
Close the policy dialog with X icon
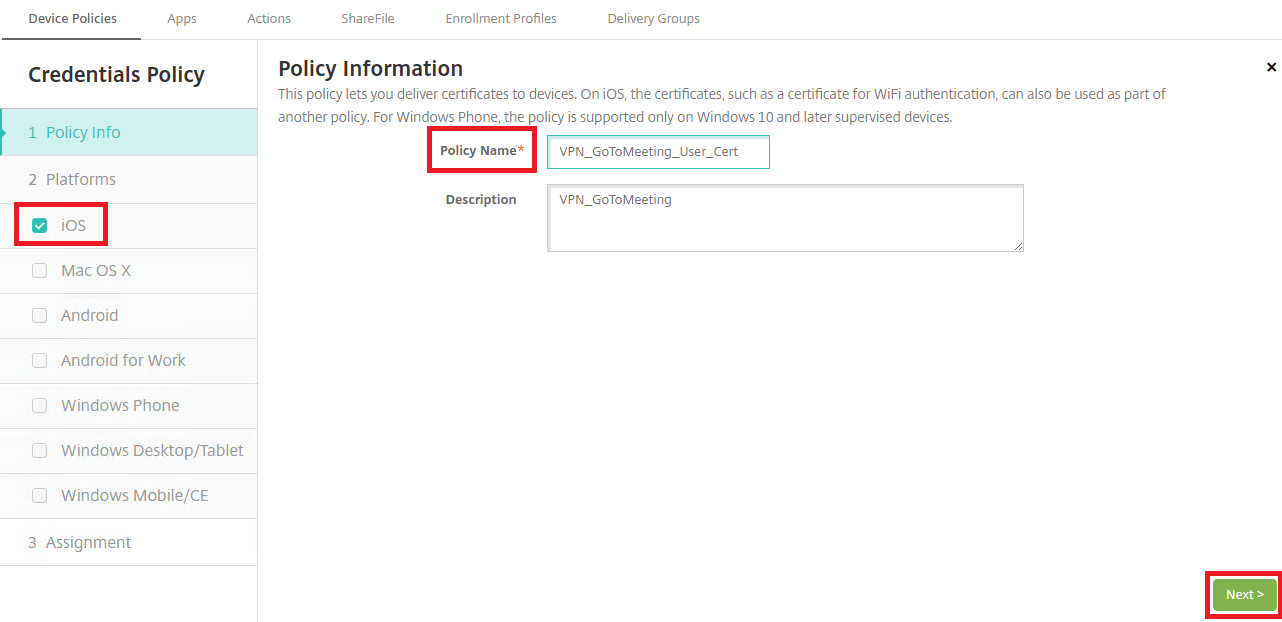point(1271,68)
